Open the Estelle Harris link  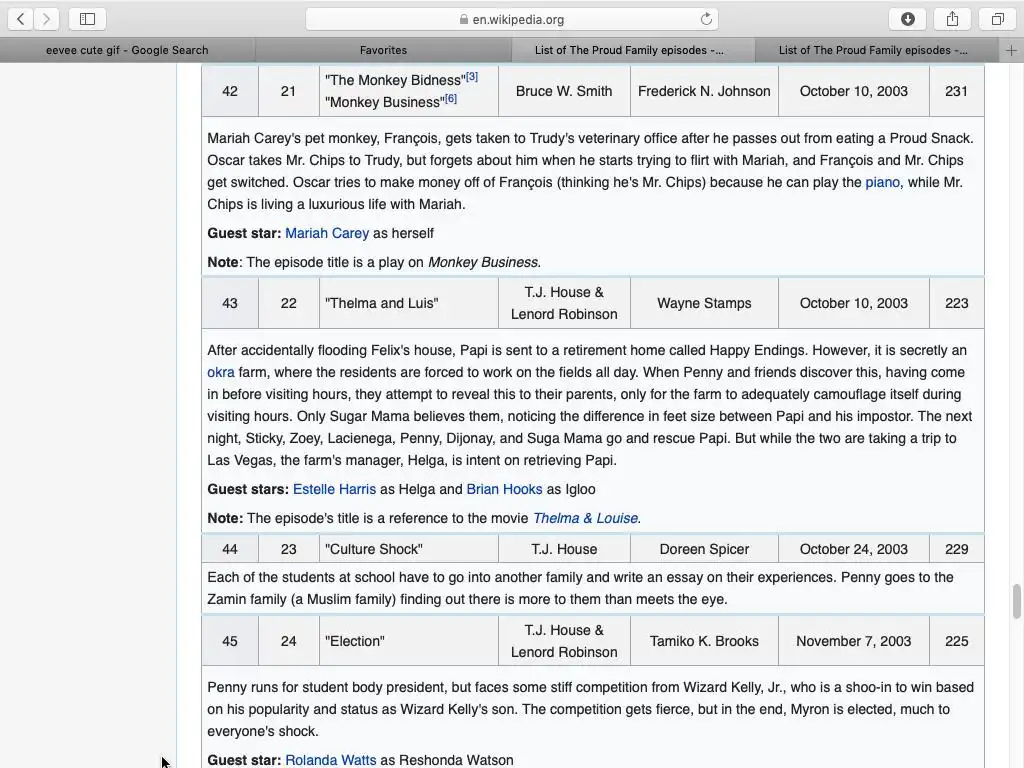click(x=334, y=489)
